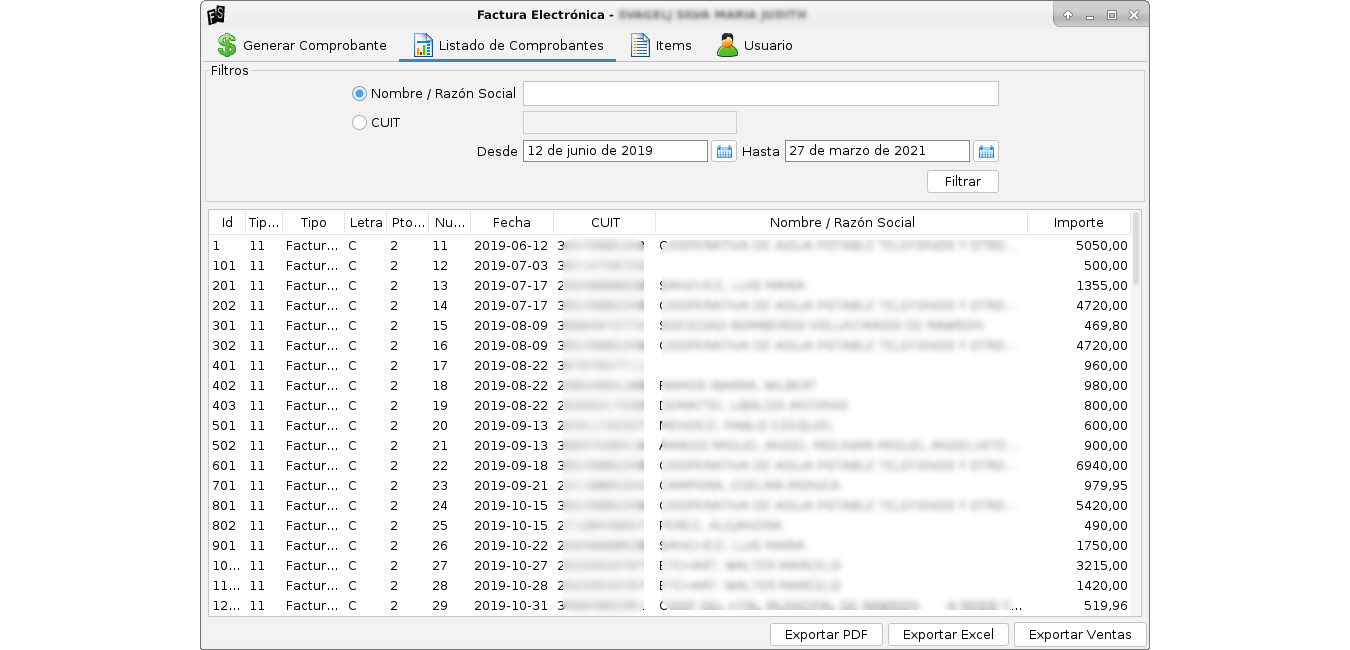Sort the table by Fecha column header

coord(511,223)
